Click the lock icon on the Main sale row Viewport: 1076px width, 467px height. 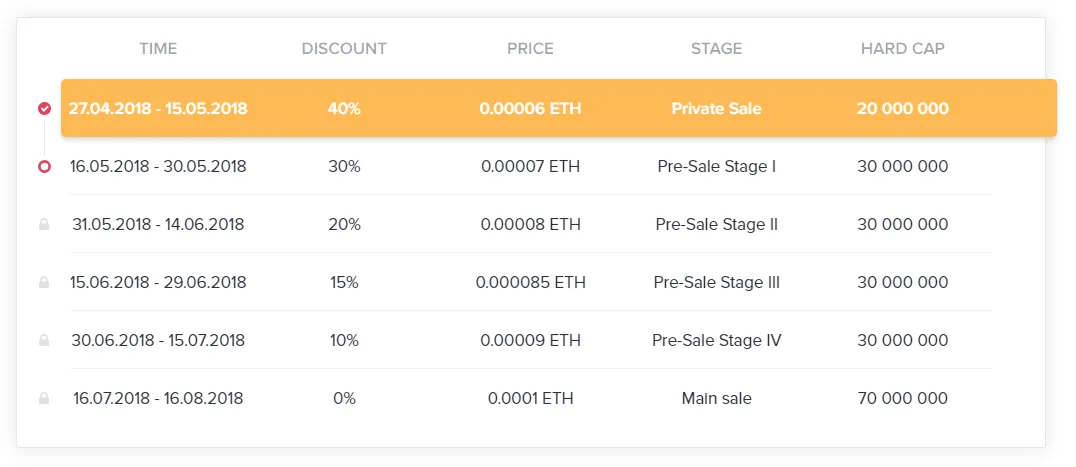point(44,398)
